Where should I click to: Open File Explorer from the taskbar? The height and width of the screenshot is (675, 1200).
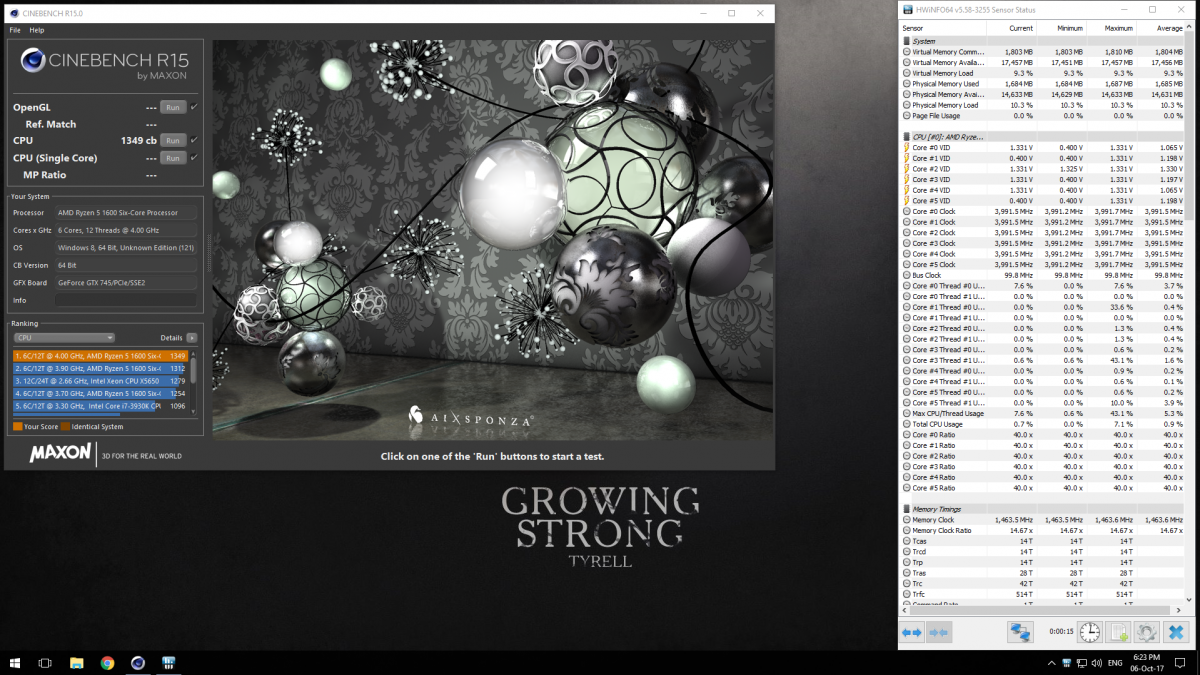[76, 662]
